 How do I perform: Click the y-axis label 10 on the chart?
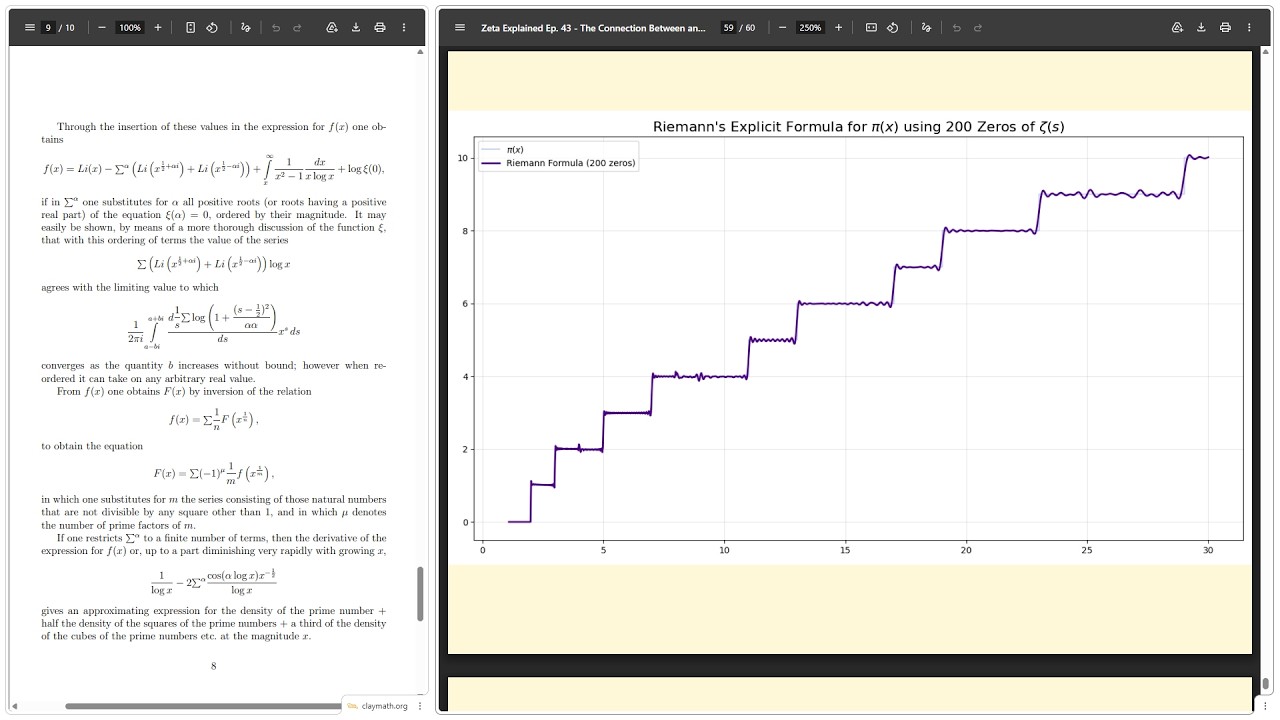click(x=464, y=158)
